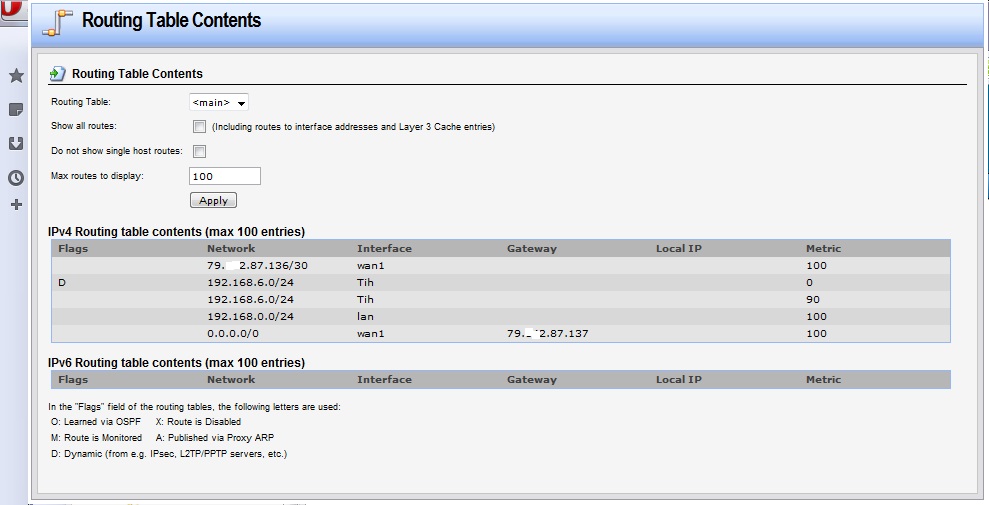Click the green arrow section icon

pyautogui.click(x=58, y=74)
